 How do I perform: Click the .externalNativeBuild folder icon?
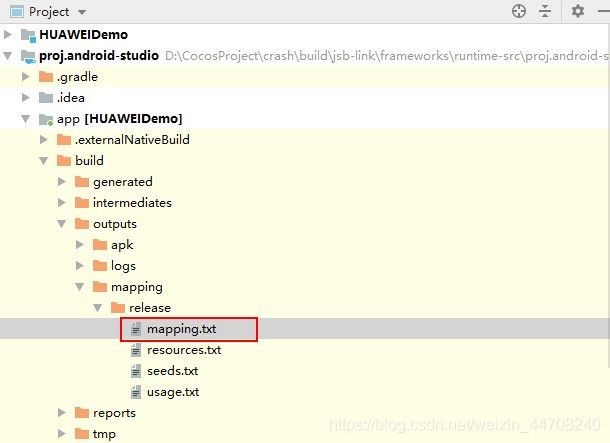[64, 140]
